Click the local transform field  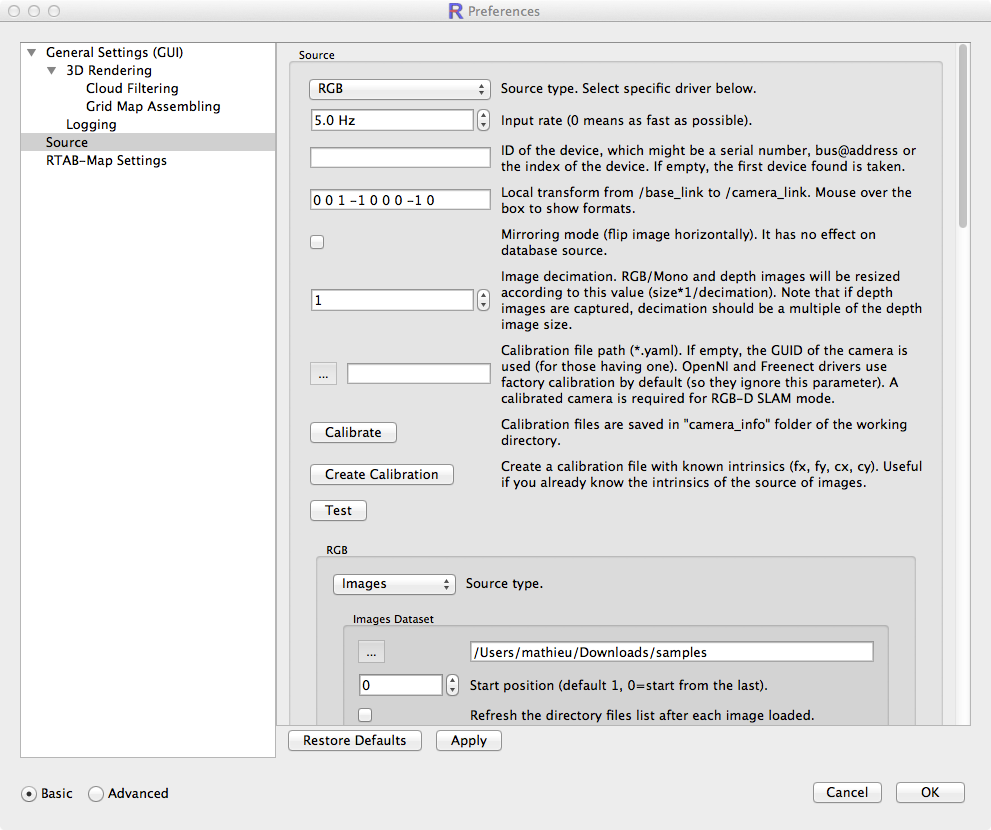pyautogui.click(x=400, y=200)
